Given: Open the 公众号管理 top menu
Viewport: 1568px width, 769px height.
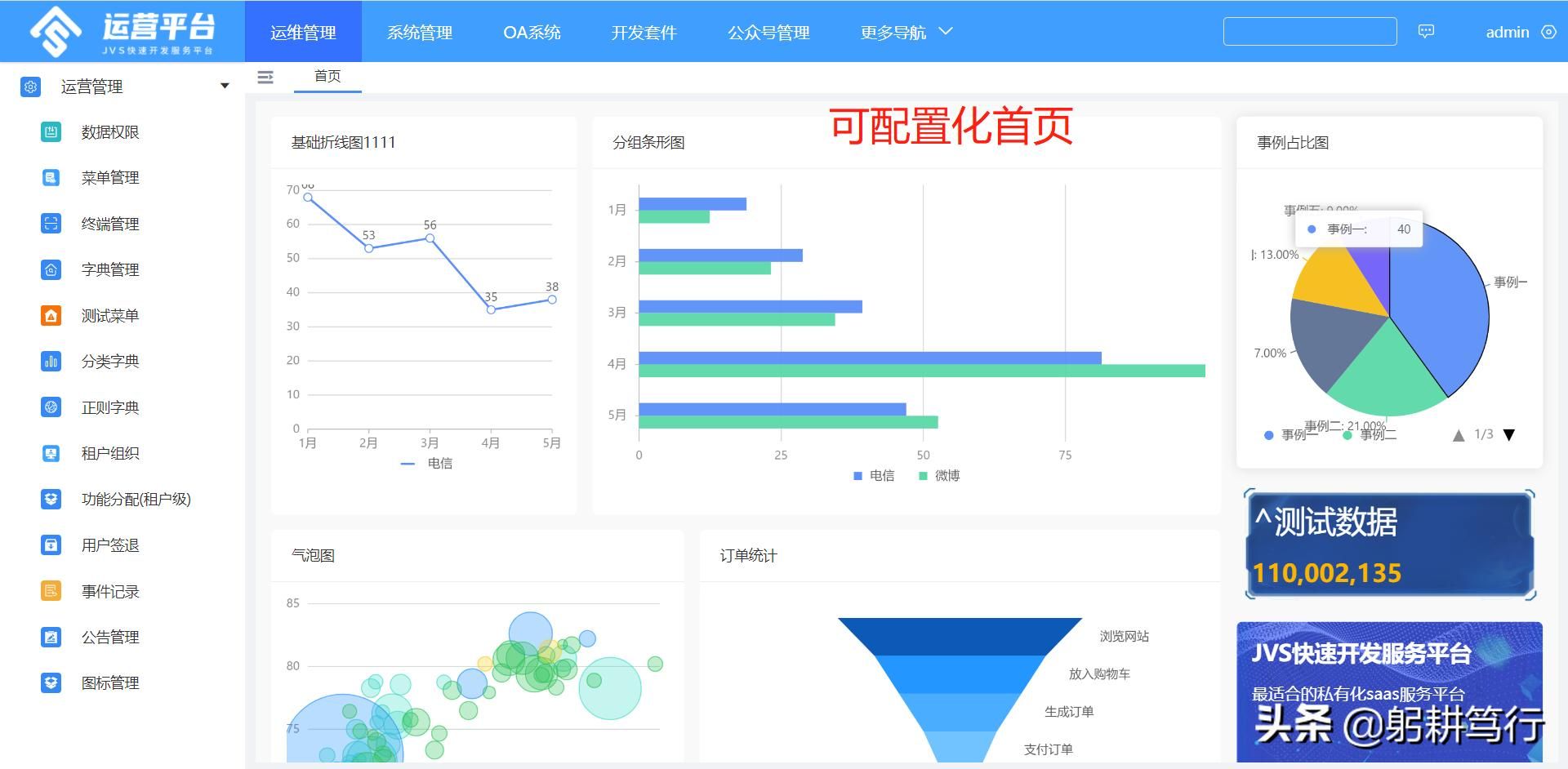Looking at the screenshot, I should click(x=768, y=32).
